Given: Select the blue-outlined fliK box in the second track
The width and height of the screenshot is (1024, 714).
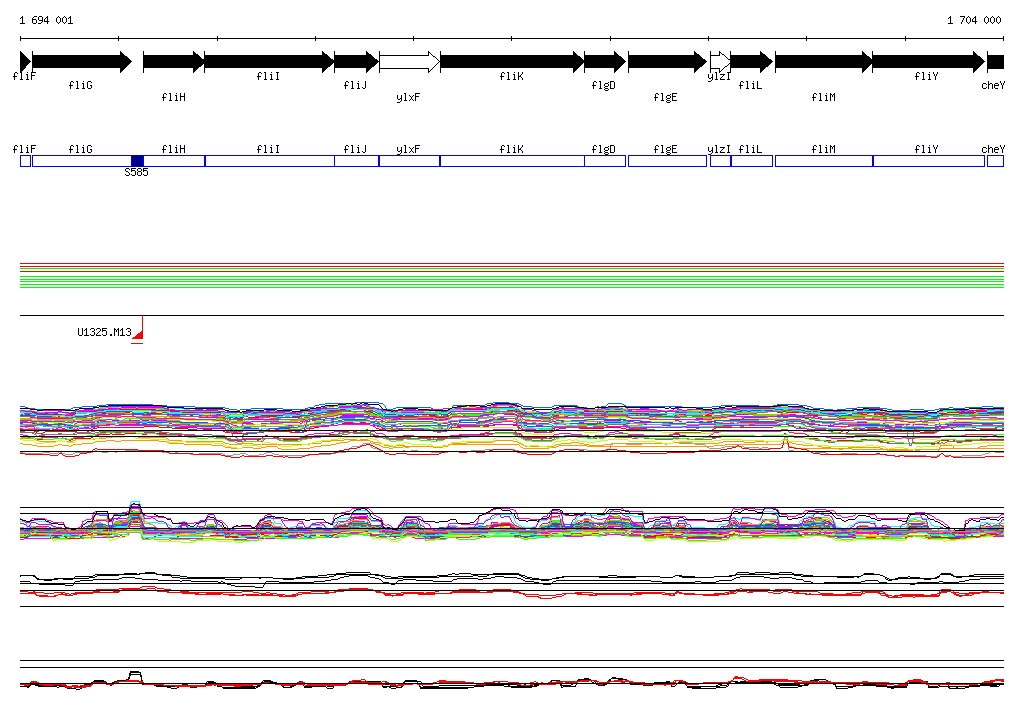Looking at the screenshot, I should pyautogui.click(x=511, y=161).
